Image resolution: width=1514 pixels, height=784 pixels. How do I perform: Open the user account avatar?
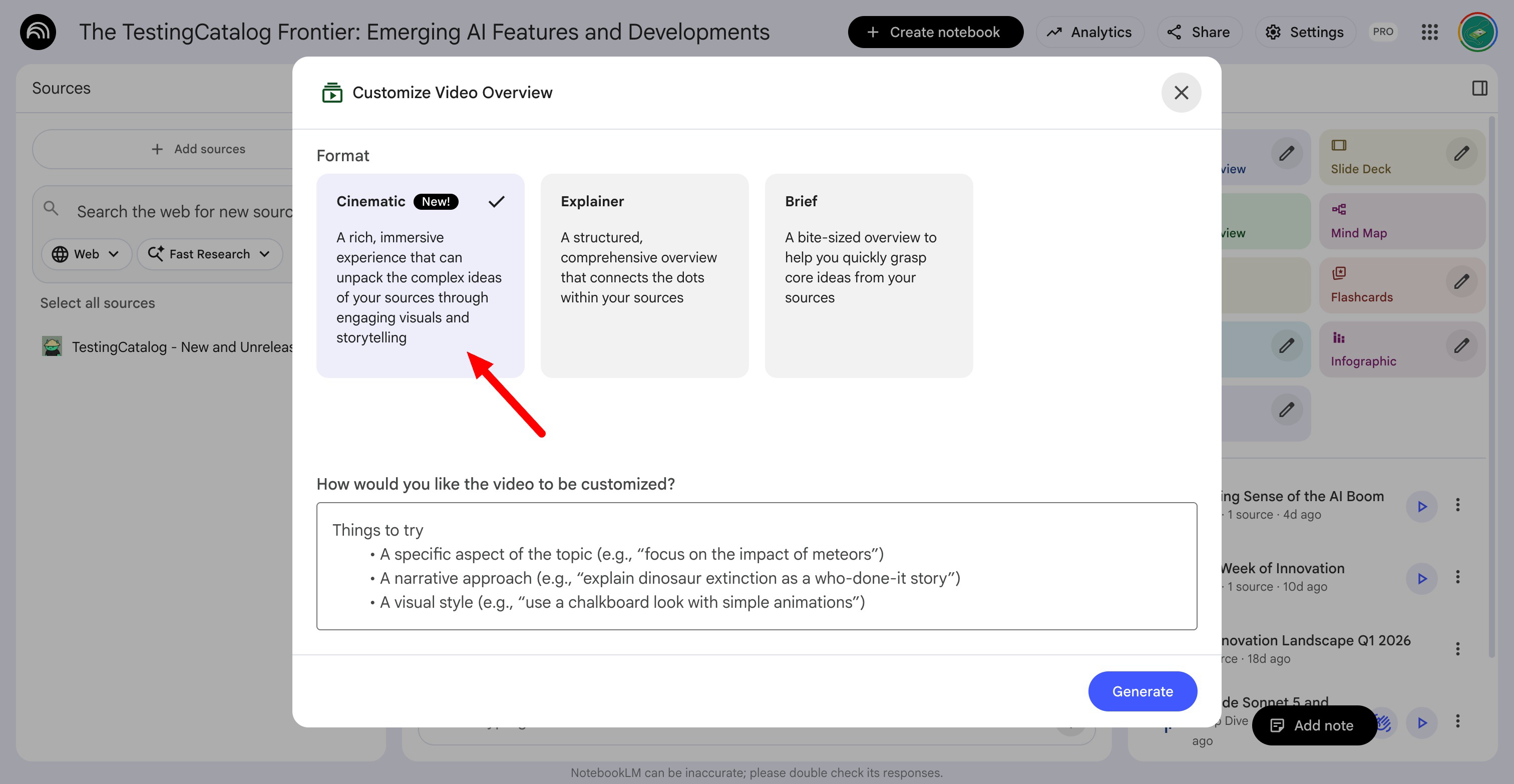1477,32
